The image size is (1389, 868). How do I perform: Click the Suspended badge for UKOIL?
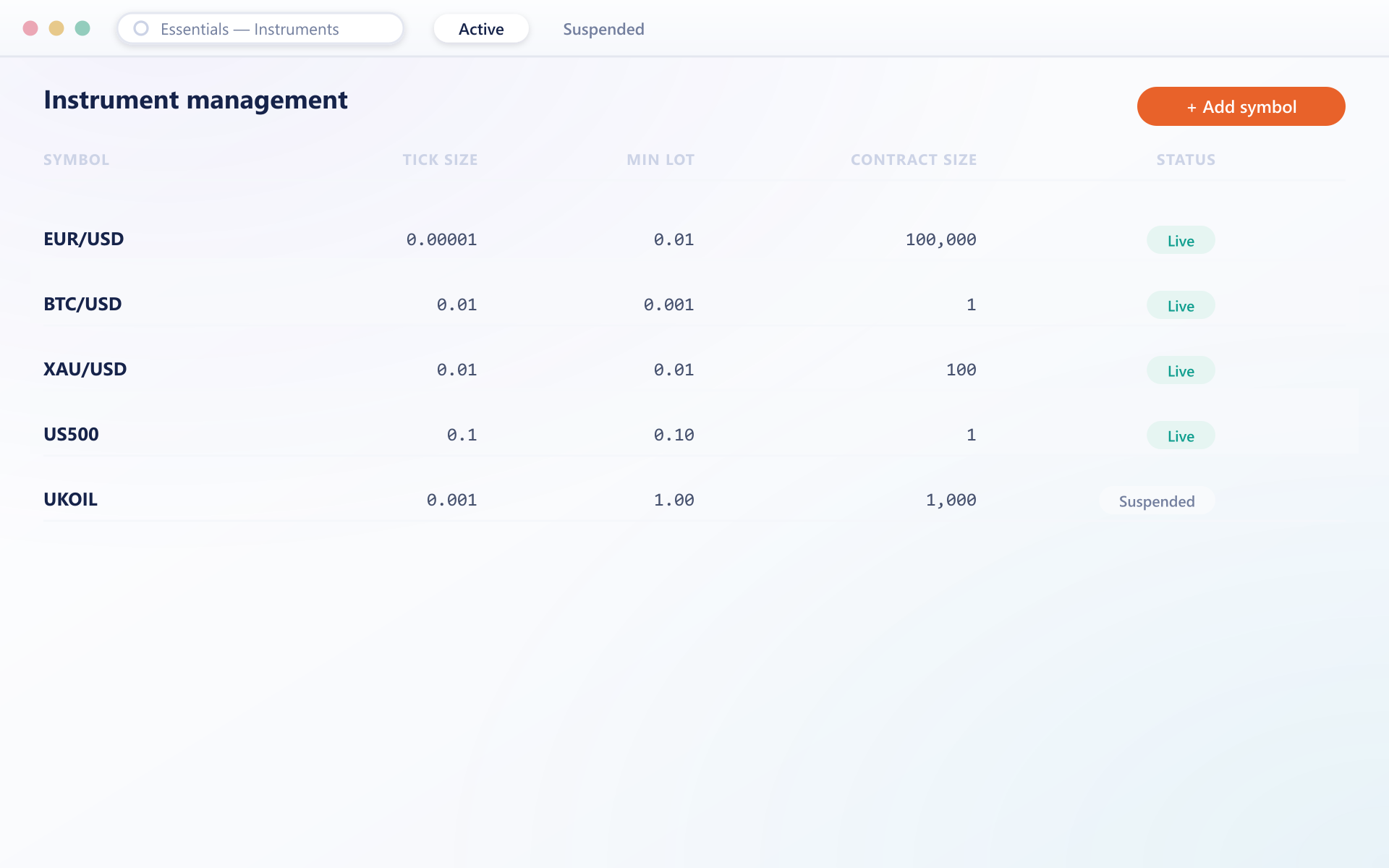1157,501
